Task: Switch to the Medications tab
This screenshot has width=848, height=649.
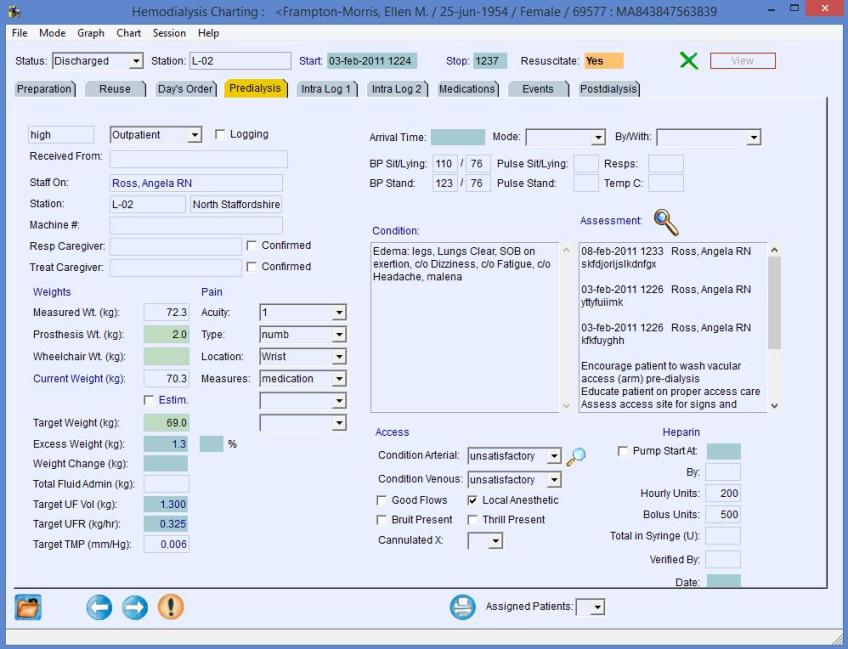Action: [x=467, y=89]
